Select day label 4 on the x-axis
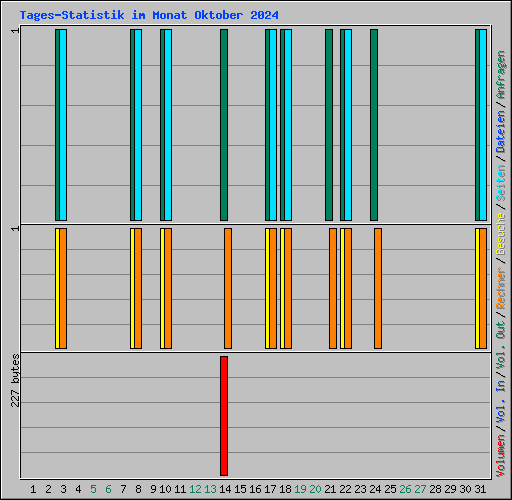The image size is (512, 500). 78,489
